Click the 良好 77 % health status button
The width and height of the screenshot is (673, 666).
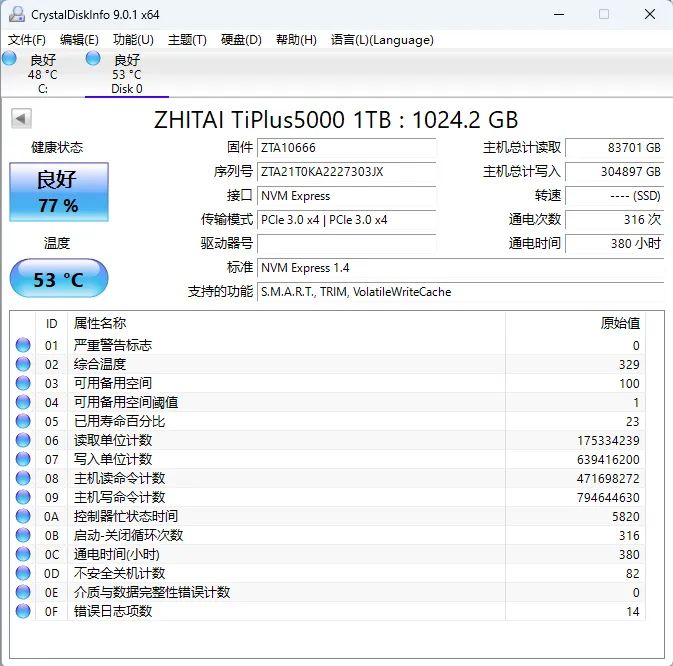(59, 192)
